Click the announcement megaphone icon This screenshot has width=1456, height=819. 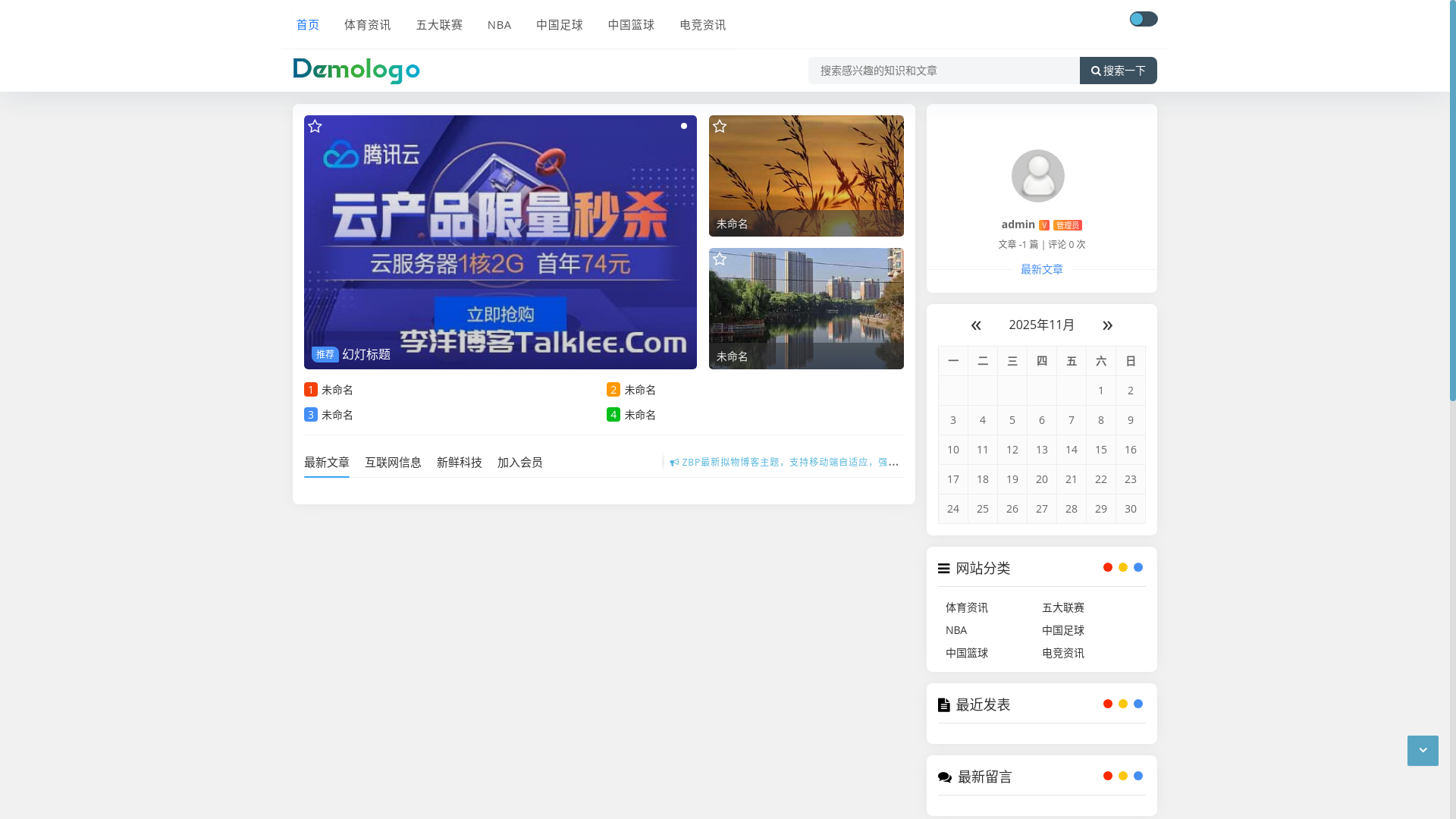674,463
